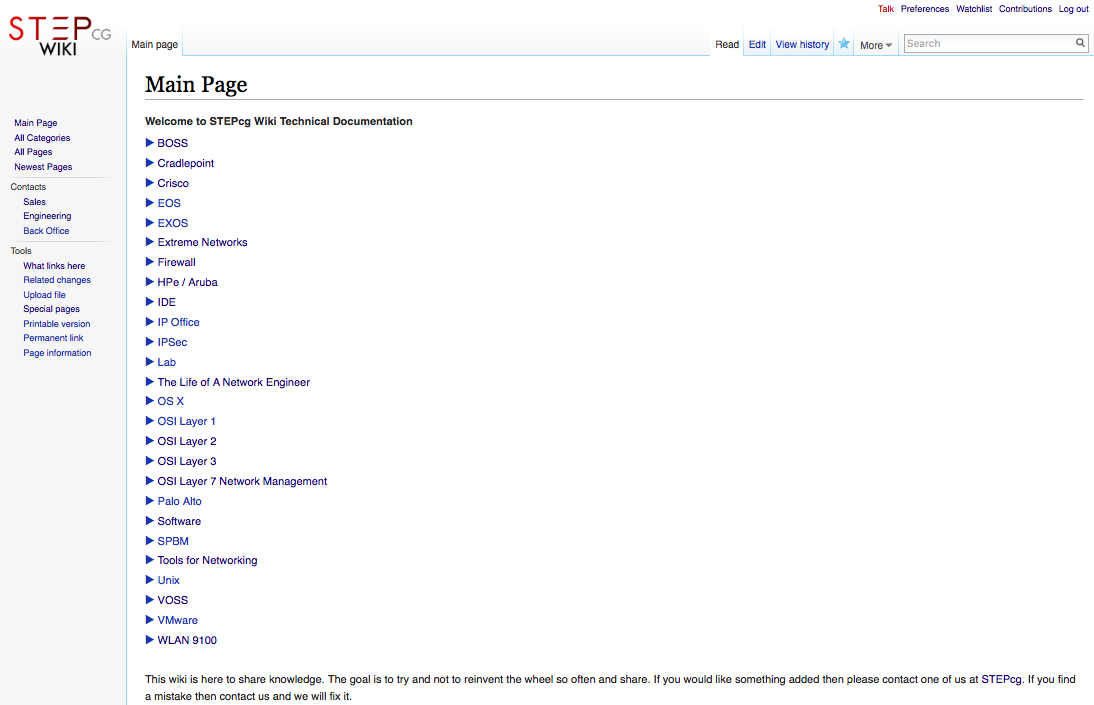Open the Sales contact link
This screenshot has width=1094, height=705.
[x=34, y=202]
